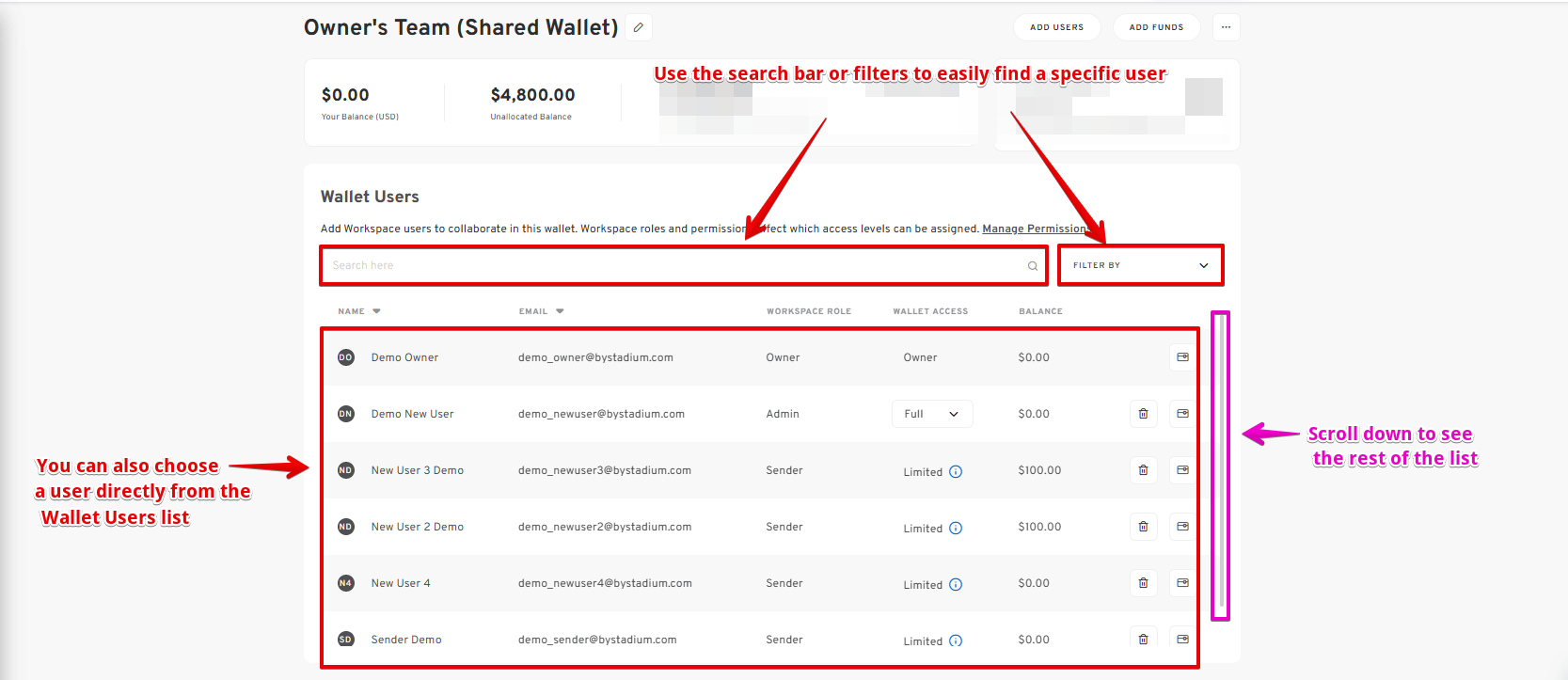Screen dimensions: 1568x680
Task: Click the pencil icon to rename wallet
Action: coord(639,27)
